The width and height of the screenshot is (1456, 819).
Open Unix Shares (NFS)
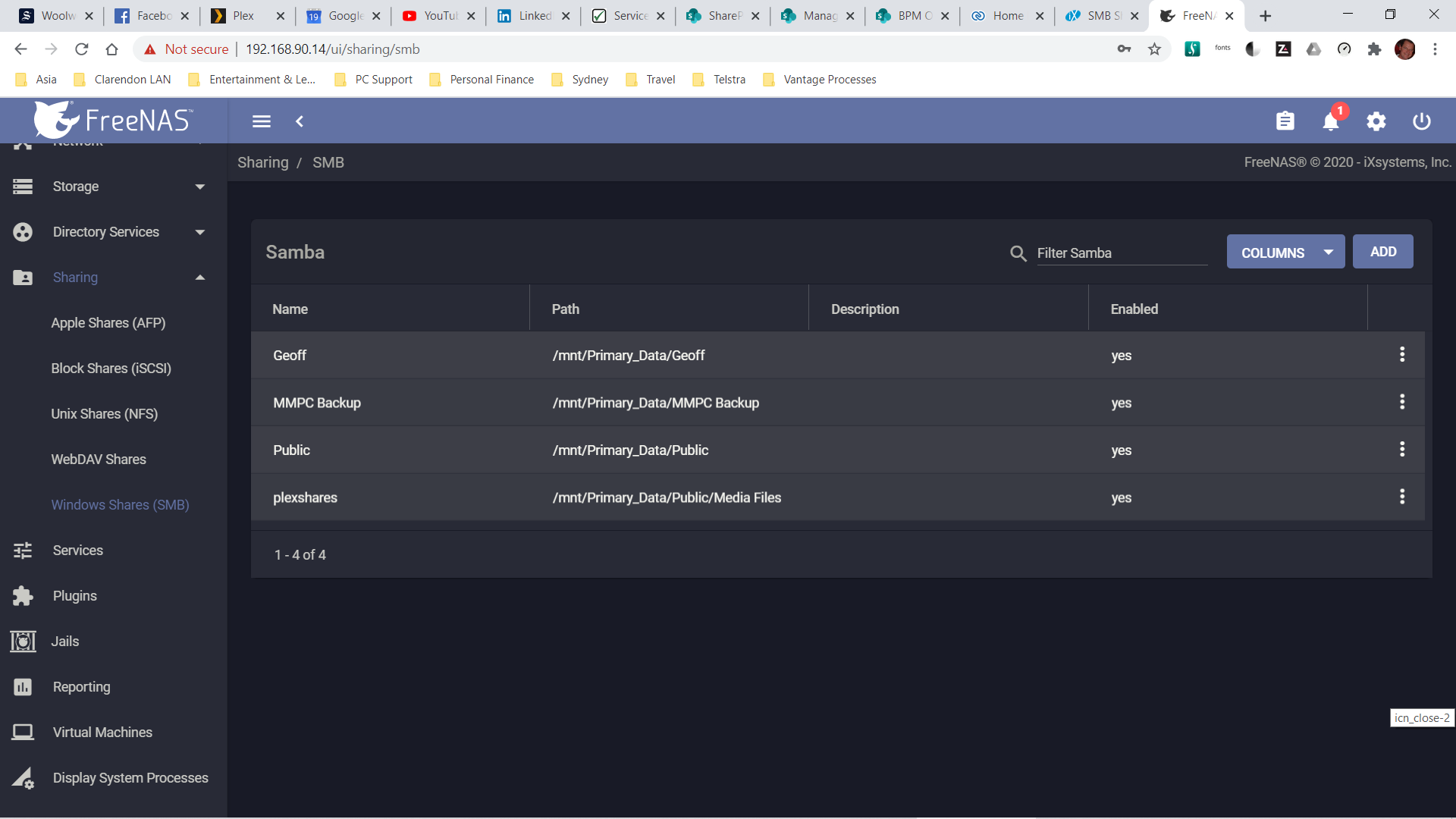[x=105, y=414]
